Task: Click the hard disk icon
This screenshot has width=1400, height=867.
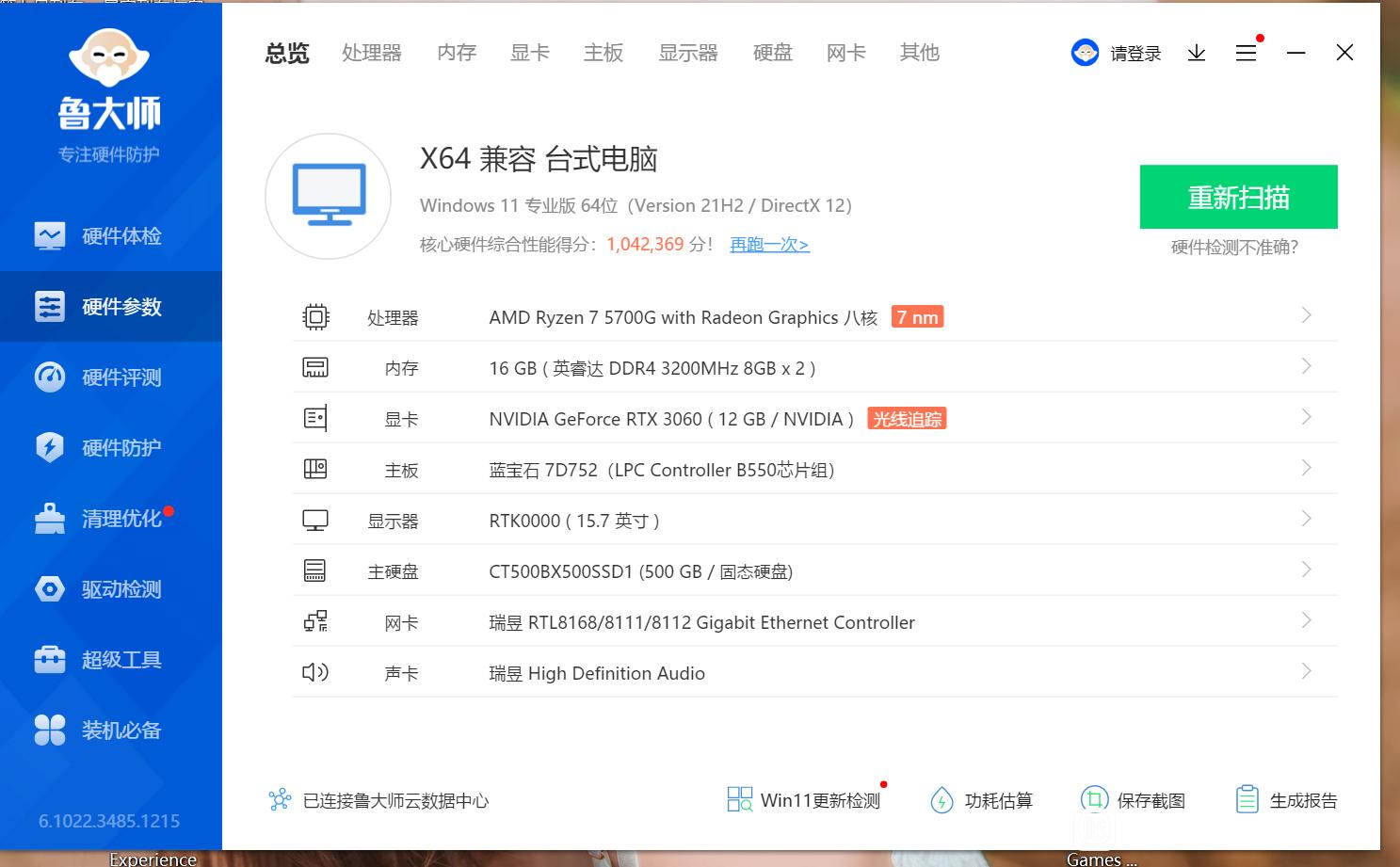Action: pyautogui.click(x=315, y=570)
